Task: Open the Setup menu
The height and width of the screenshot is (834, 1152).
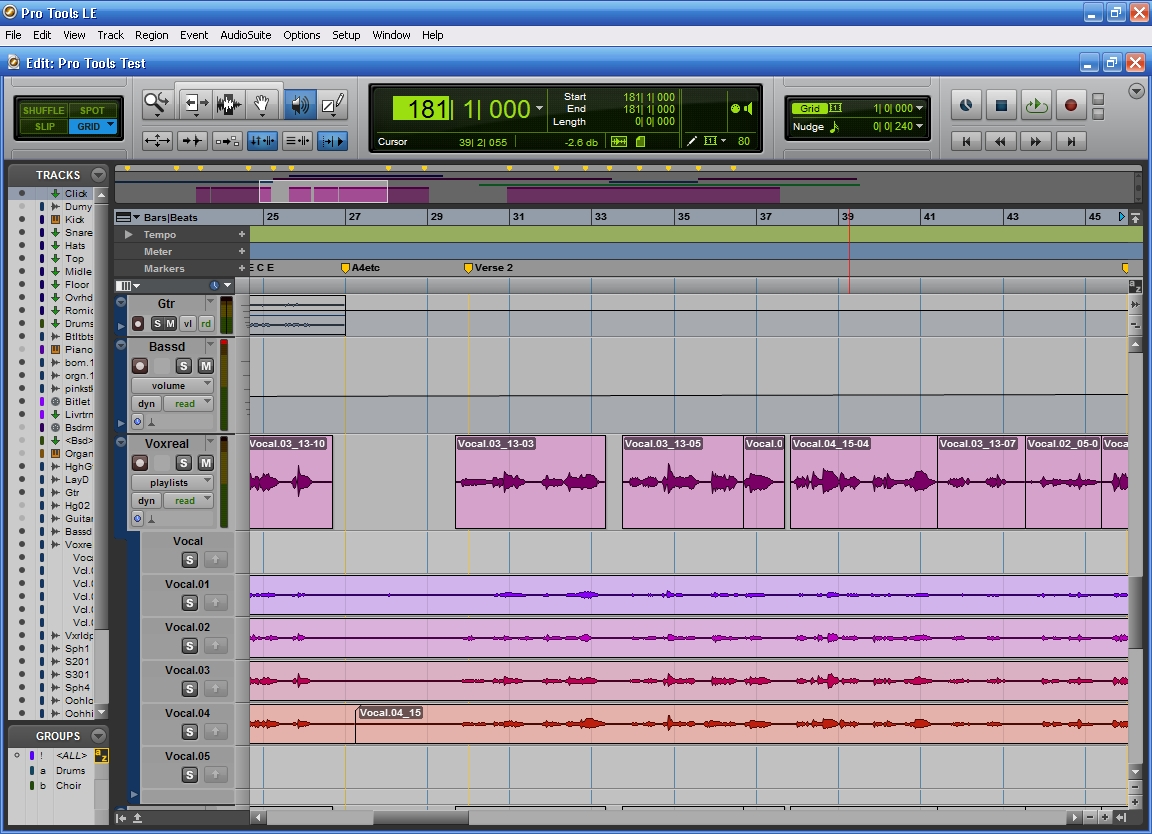Action: click(346, 35)
